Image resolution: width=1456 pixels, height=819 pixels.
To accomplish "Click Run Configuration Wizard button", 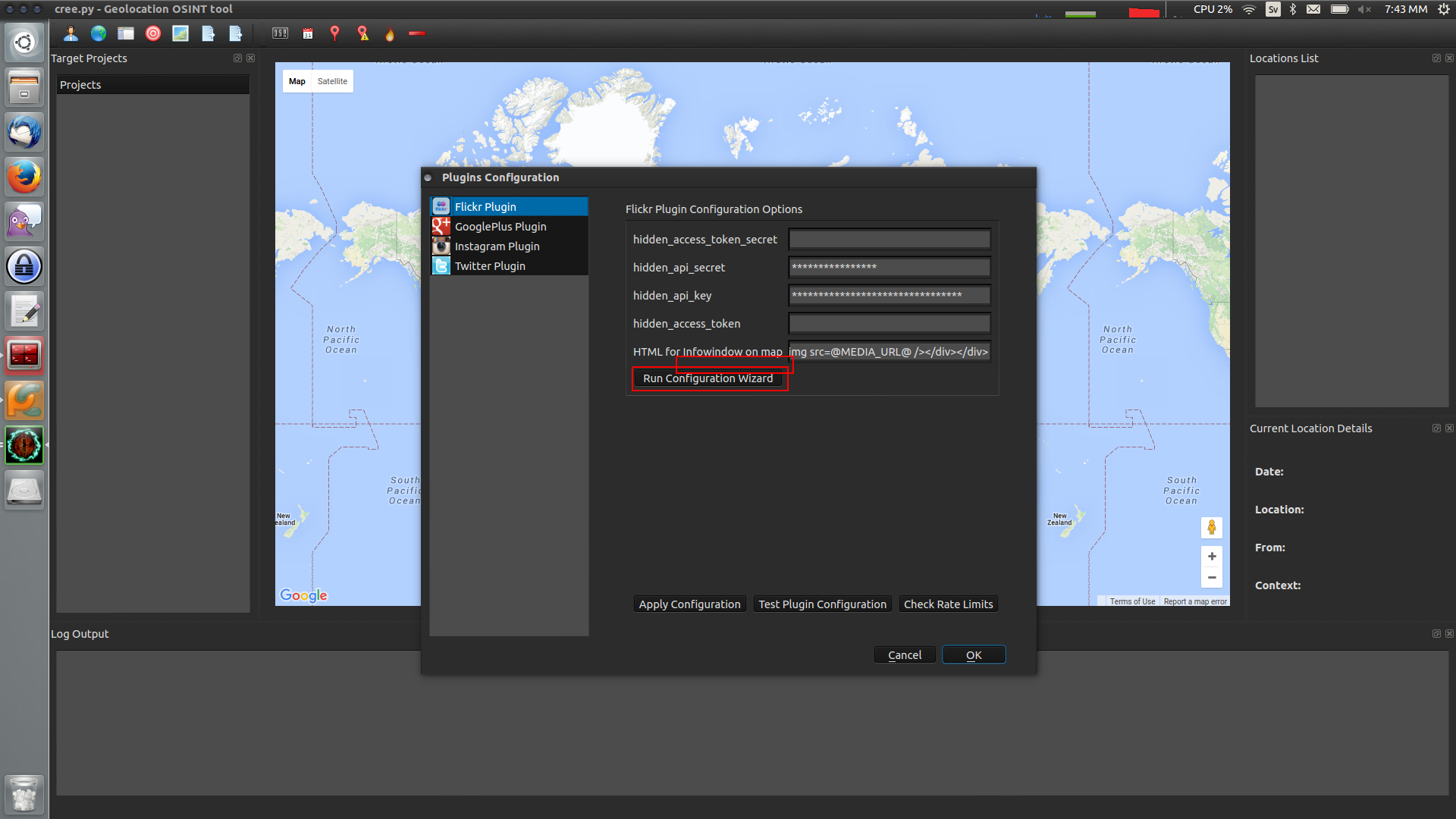I will tap(708, 378).
